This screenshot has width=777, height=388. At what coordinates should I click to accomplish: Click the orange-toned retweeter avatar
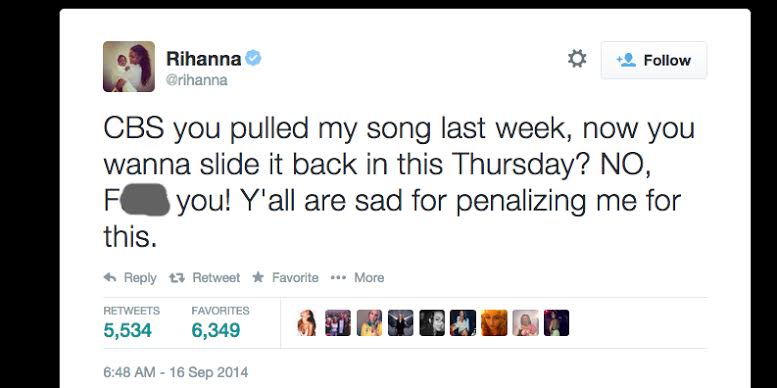(494, 323)
